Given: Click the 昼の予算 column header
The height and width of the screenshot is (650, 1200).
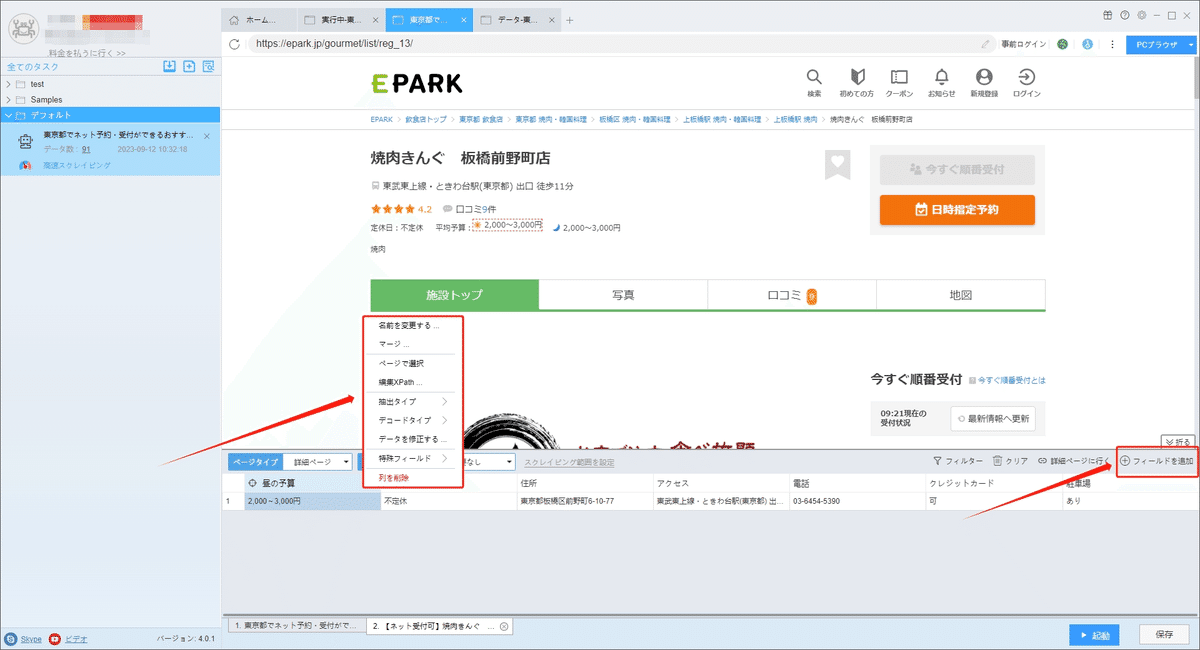Looking at the screenshot, I should (x=312, y=484).
